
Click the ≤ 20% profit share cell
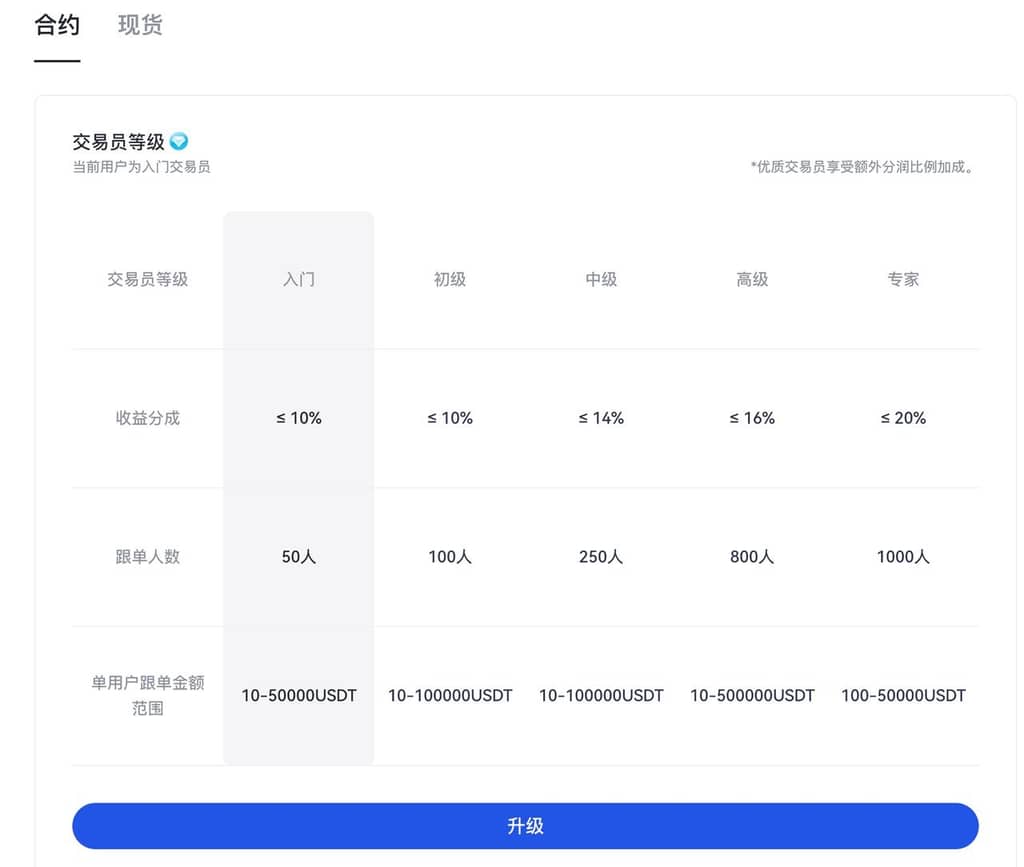pyautogui.click(x=903, y=418)
